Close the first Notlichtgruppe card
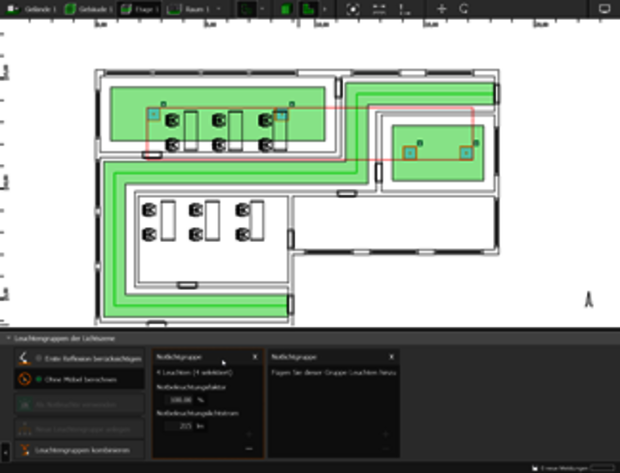620x473 pixels. [254, 356]
